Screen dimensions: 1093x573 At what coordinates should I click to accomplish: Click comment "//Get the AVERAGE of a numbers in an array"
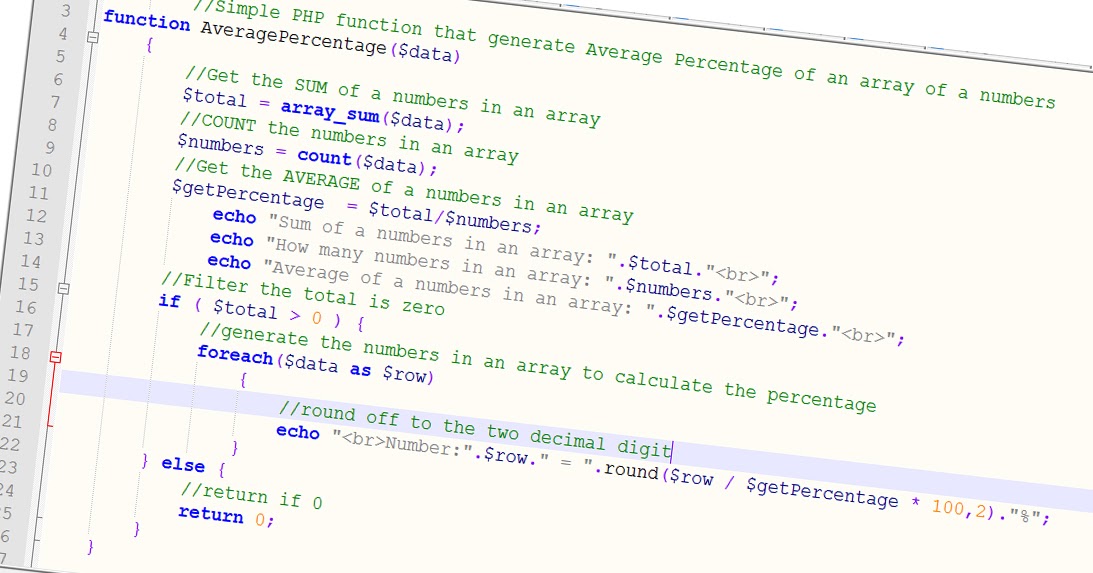coord(404,189)
